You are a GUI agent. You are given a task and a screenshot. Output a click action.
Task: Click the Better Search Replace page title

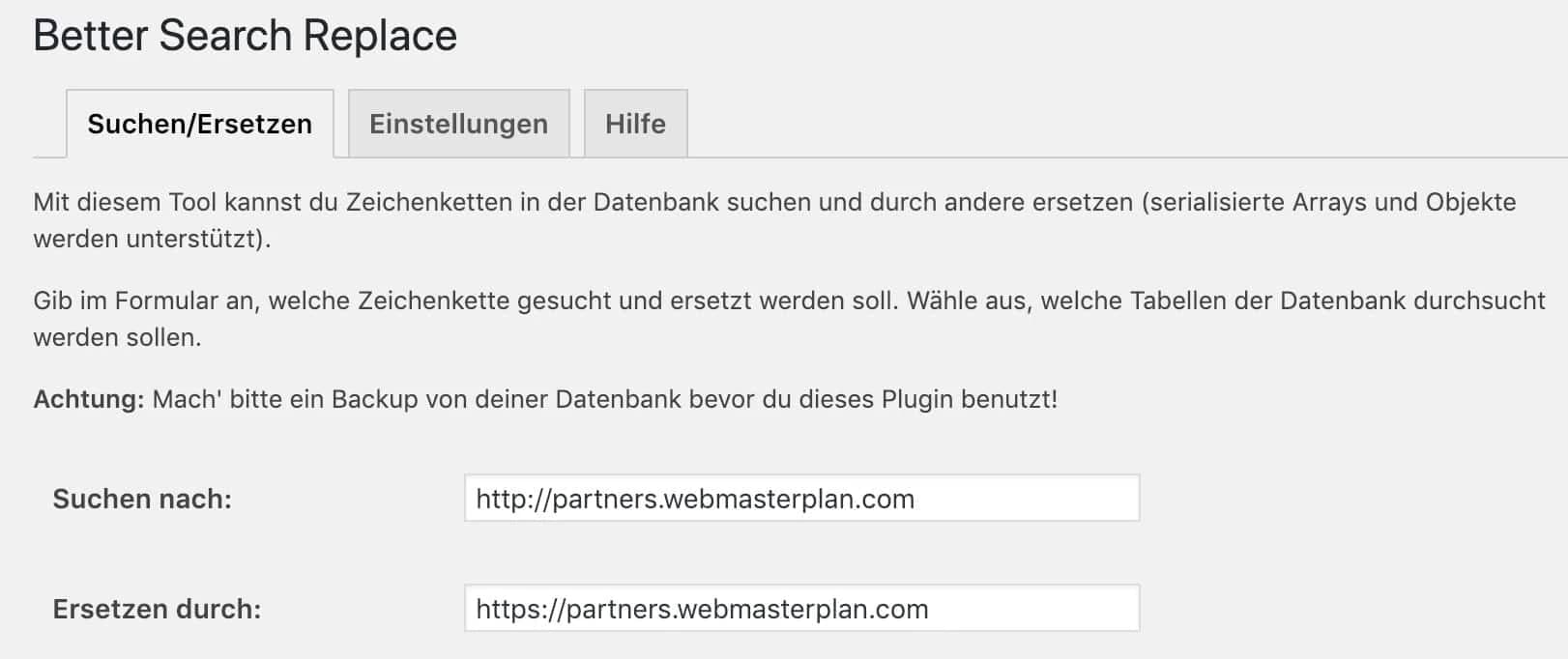coord(245,35)
